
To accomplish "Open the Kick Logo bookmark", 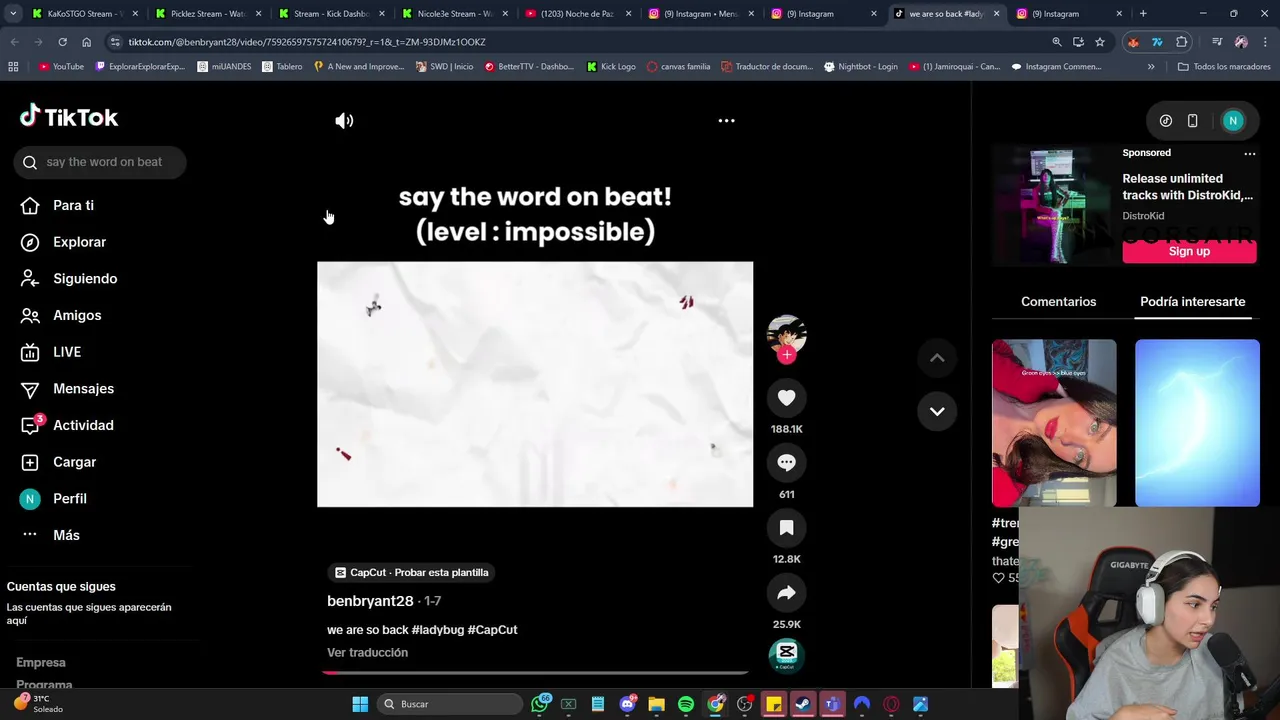I will [x=611, y=67].
